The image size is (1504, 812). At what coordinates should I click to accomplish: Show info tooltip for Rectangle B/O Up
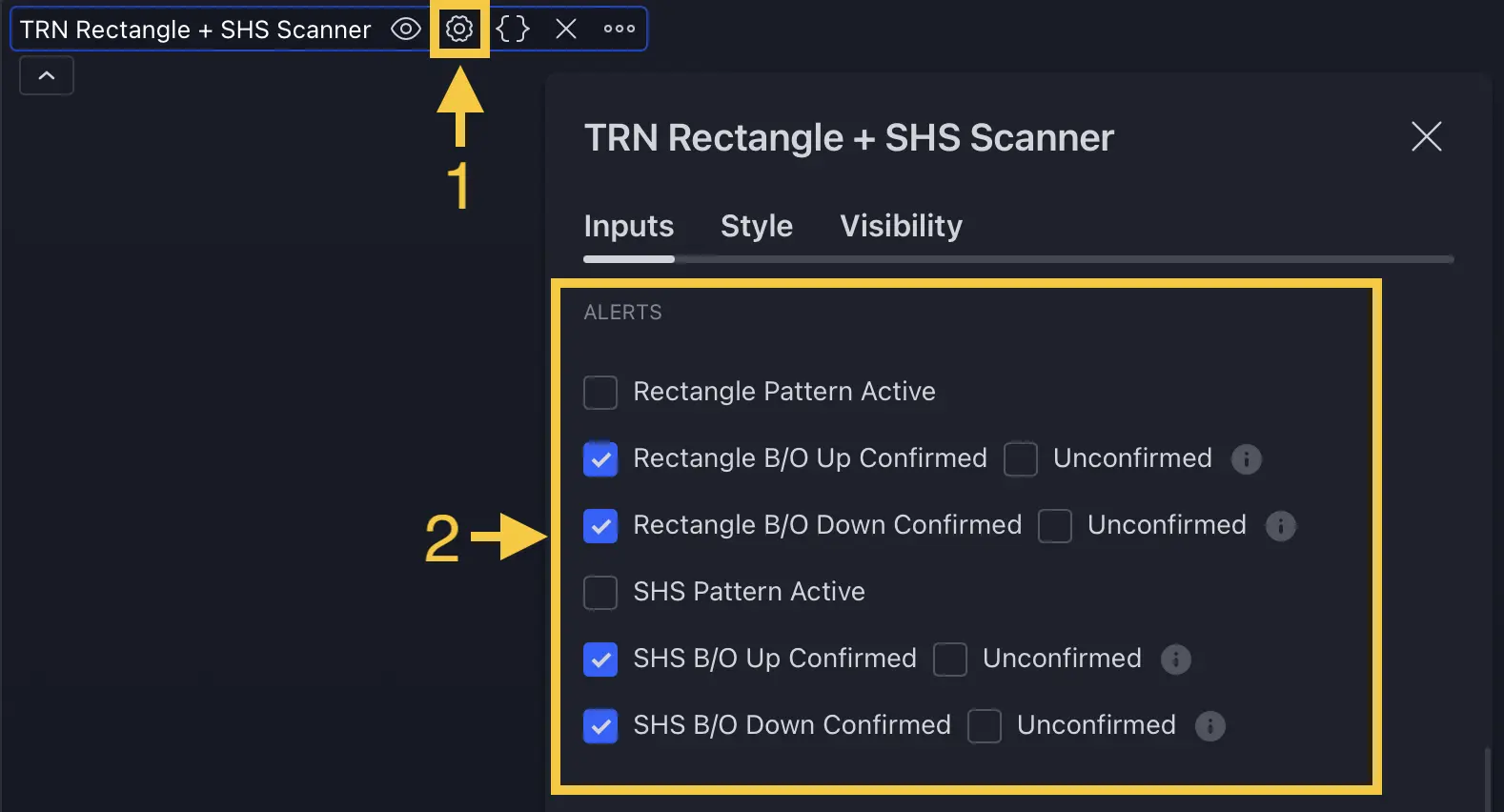pos(1247,459)
